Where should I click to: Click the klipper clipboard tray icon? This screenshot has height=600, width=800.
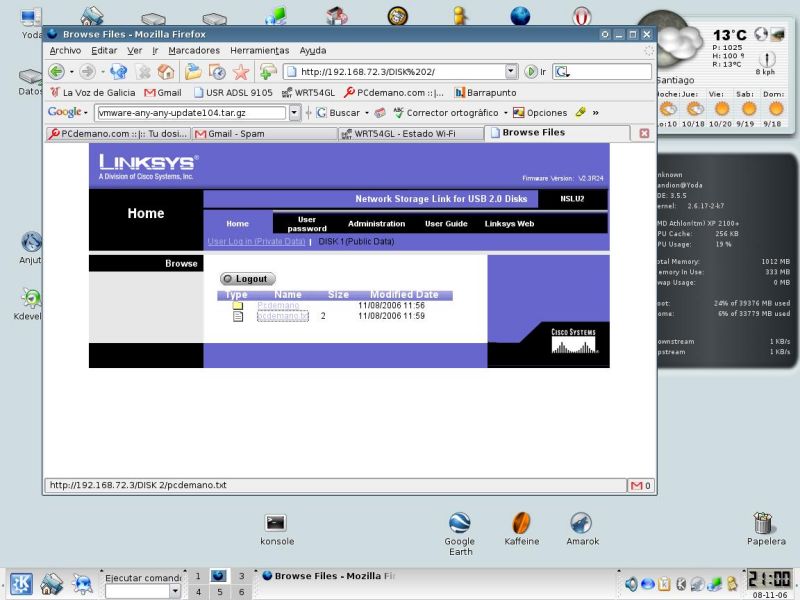point(664,584)
